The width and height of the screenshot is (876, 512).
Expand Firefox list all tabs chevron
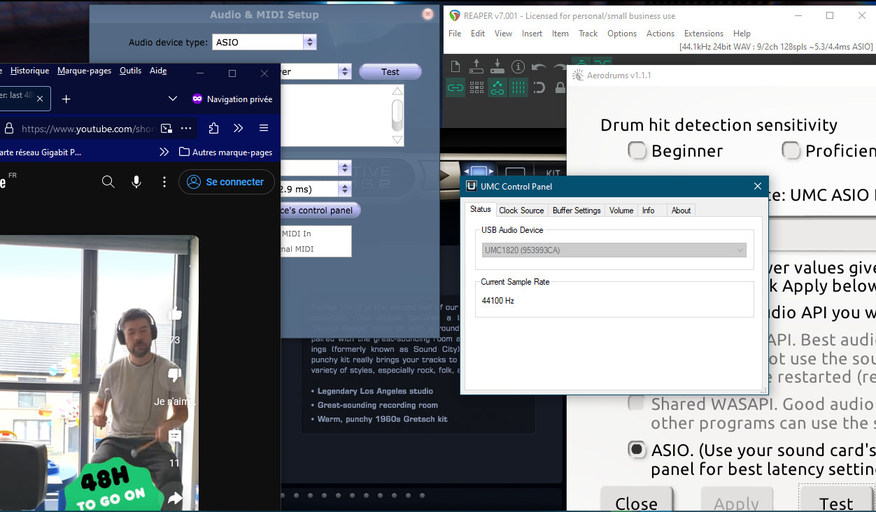coord(173,99)
